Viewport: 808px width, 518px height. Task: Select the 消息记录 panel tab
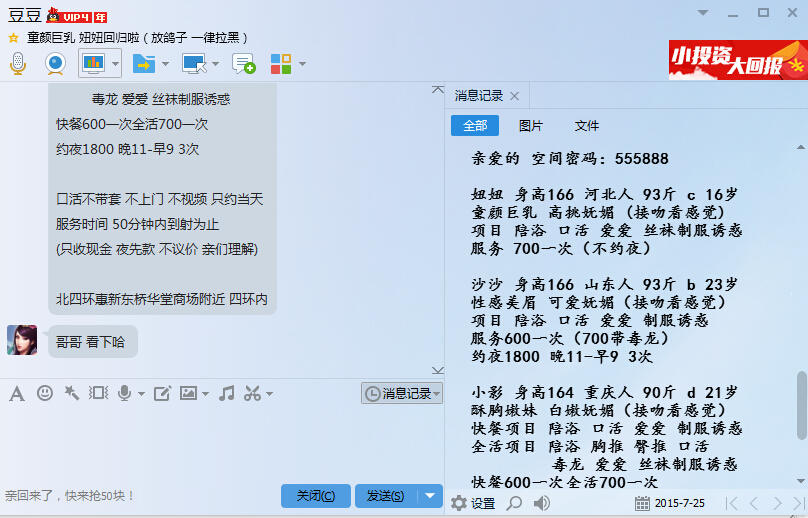(x=479, y=95)
